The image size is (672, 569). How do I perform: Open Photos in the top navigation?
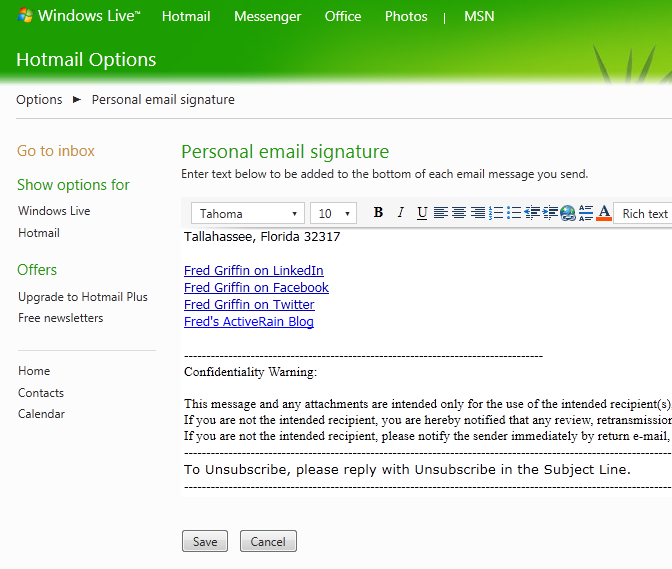pos(406,16)
